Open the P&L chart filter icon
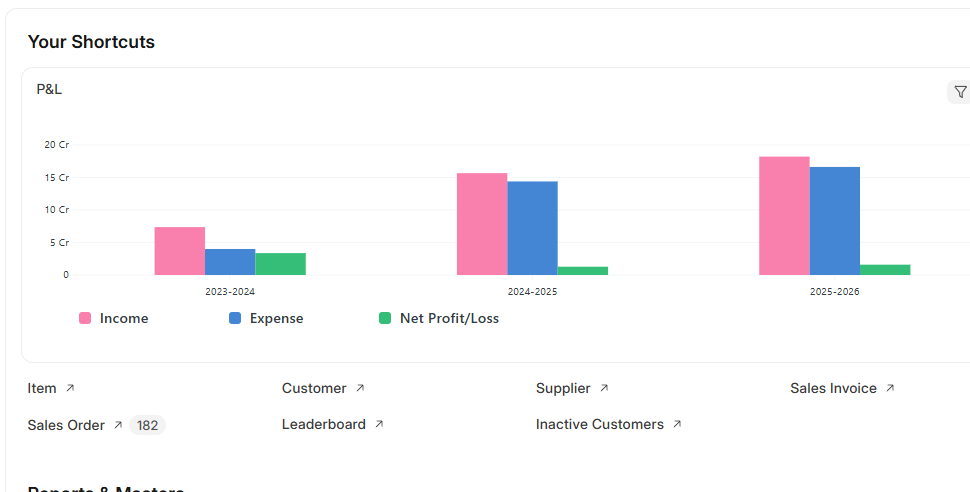Screen dimensions: 970x492 pyautogui.click(x=959, y=92)
